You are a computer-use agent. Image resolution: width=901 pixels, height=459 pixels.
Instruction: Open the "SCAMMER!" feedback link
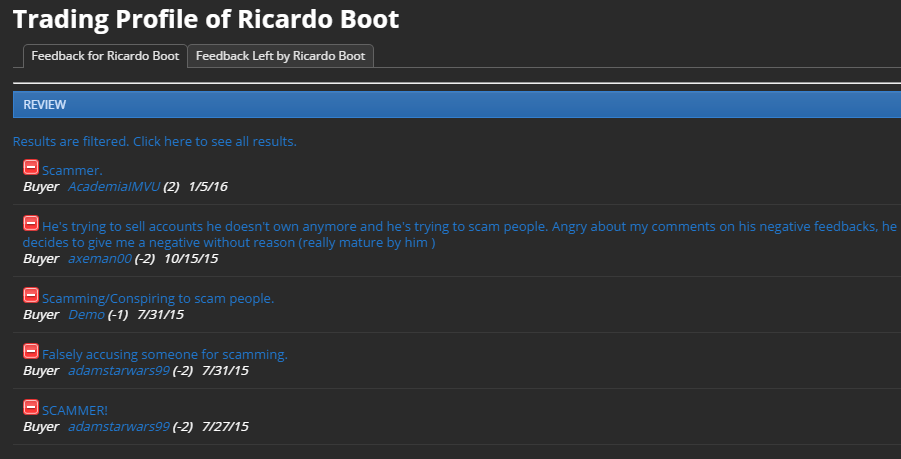click(x=75, y=411)
